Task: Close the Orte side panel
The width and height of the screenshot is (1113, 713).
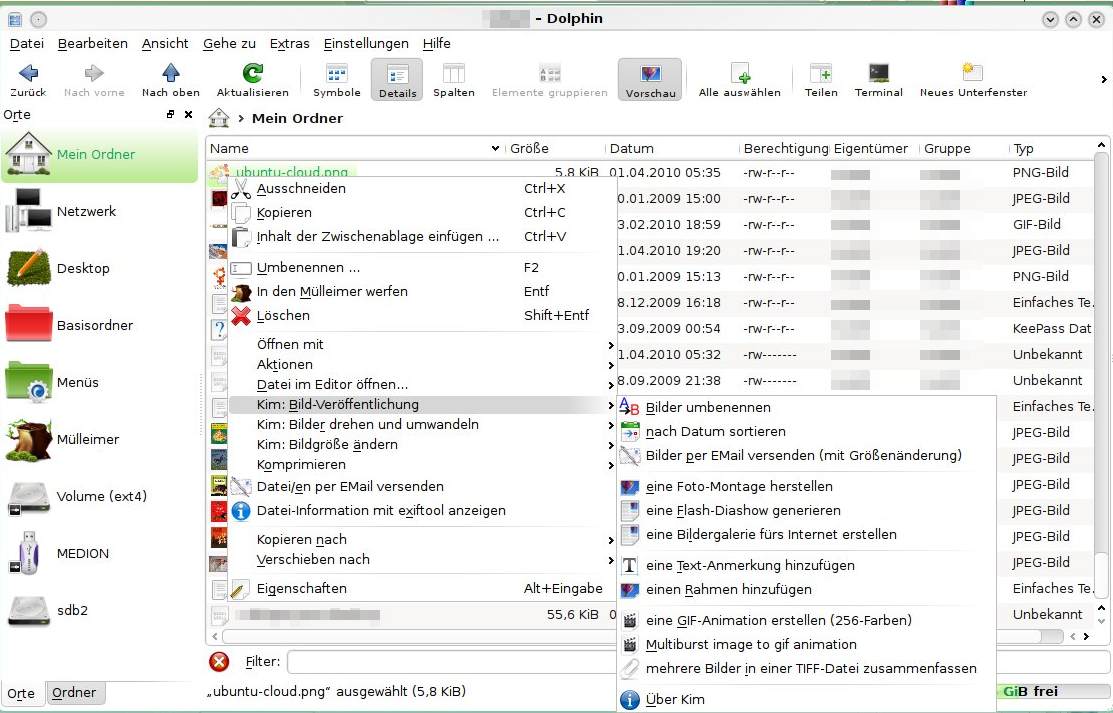Action: (188, 114)
